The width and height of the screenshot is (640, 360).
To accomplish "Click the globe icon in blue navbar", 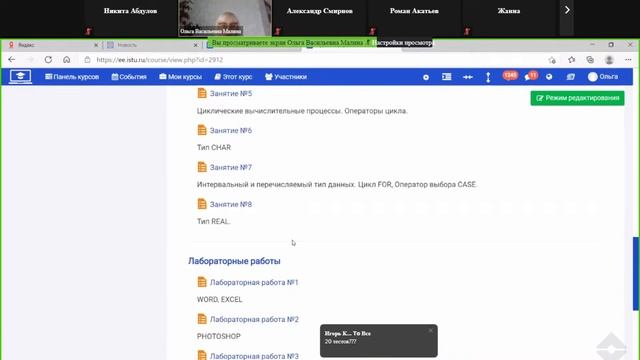I will [x=549, y=77].
